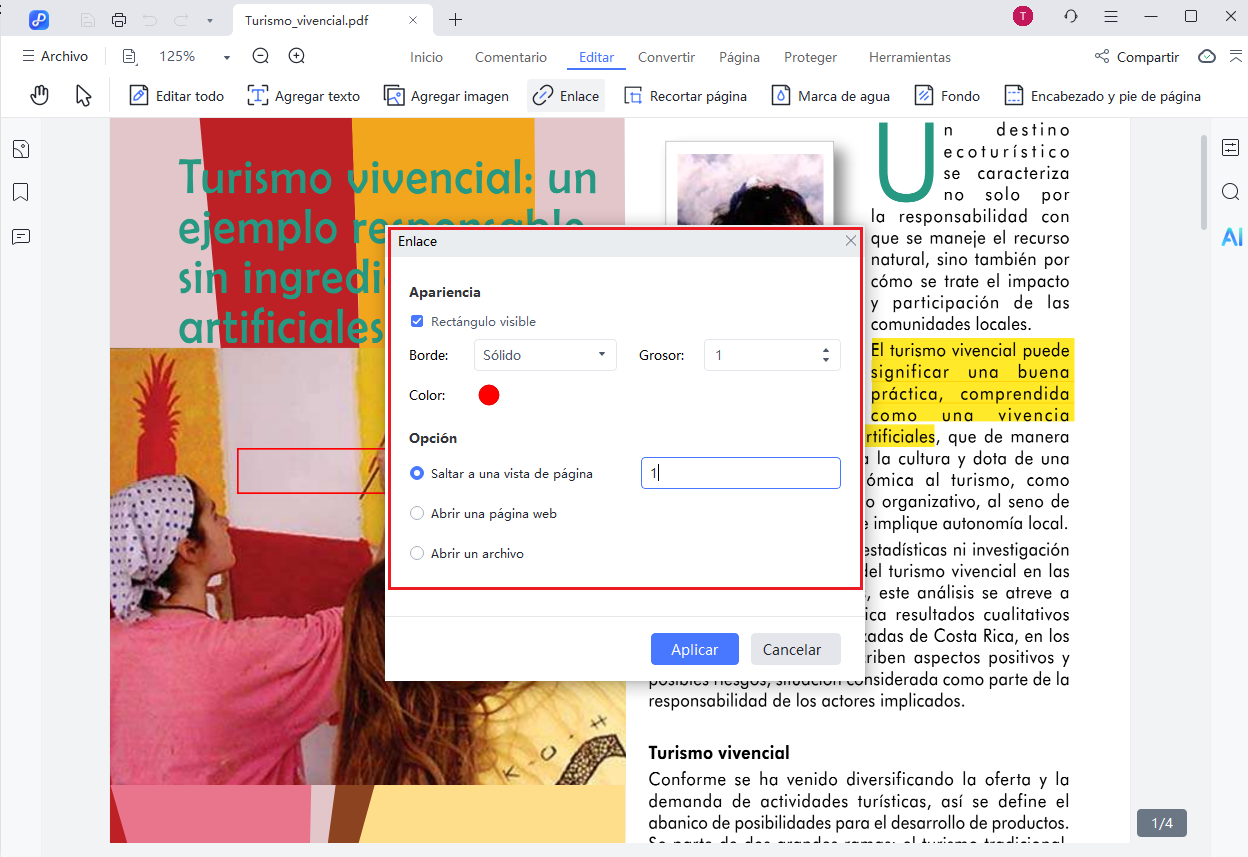Click the Aplicar button

(694, 649)
